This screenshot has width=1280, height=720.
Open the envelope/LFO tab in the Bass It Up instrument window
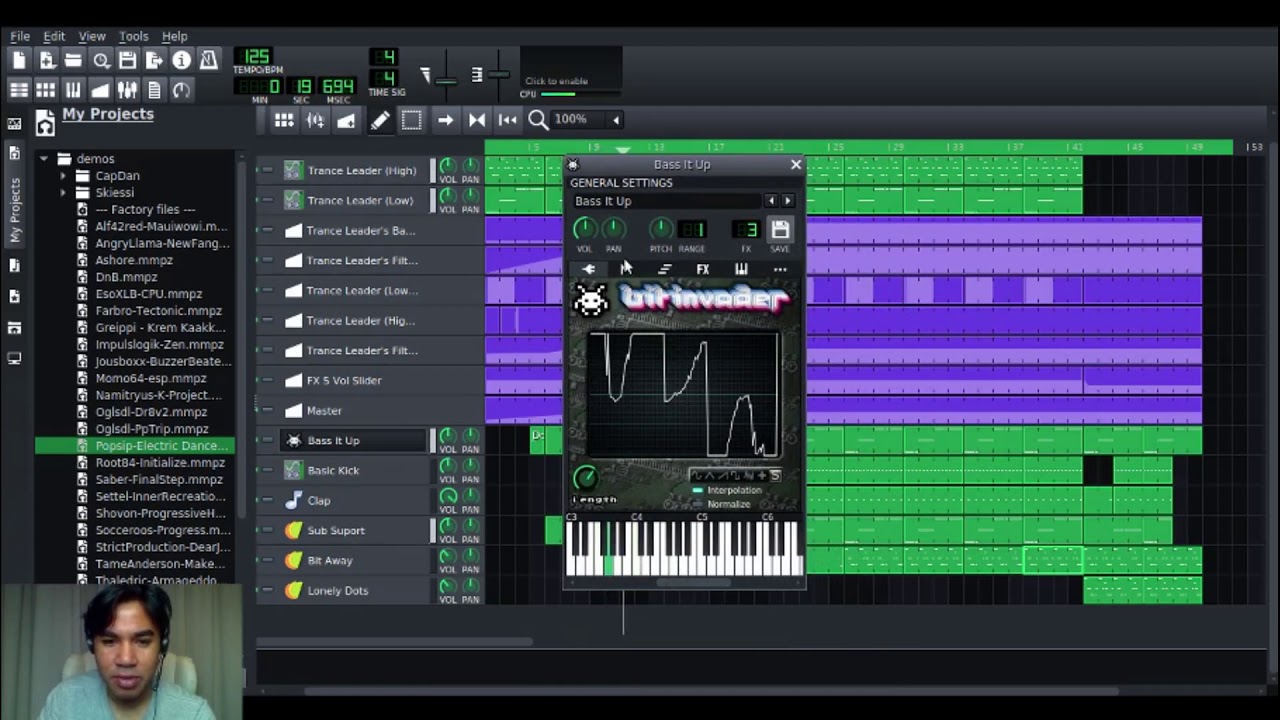coord(626,269)
